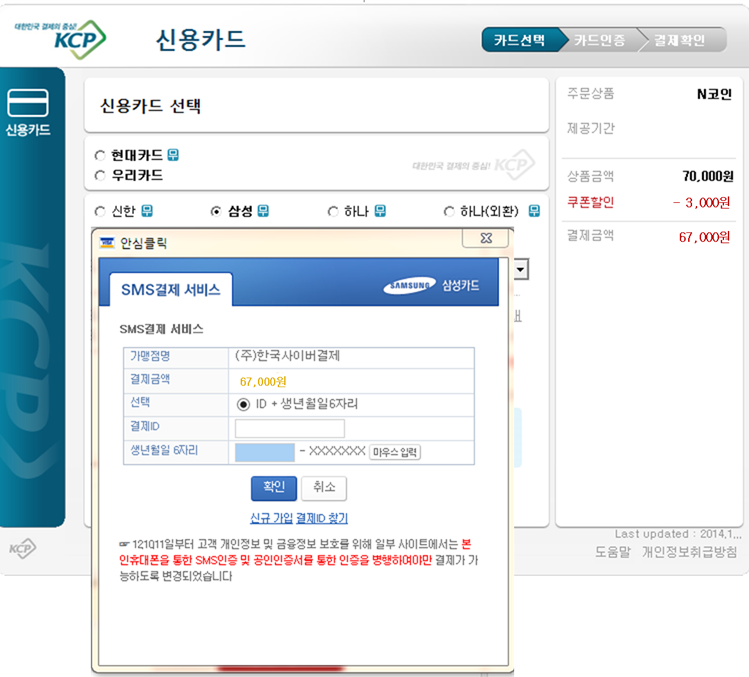This screenshot has width=749, height=677.
Task: Go to 카드선택 step tab
Action: click(520, 40)
